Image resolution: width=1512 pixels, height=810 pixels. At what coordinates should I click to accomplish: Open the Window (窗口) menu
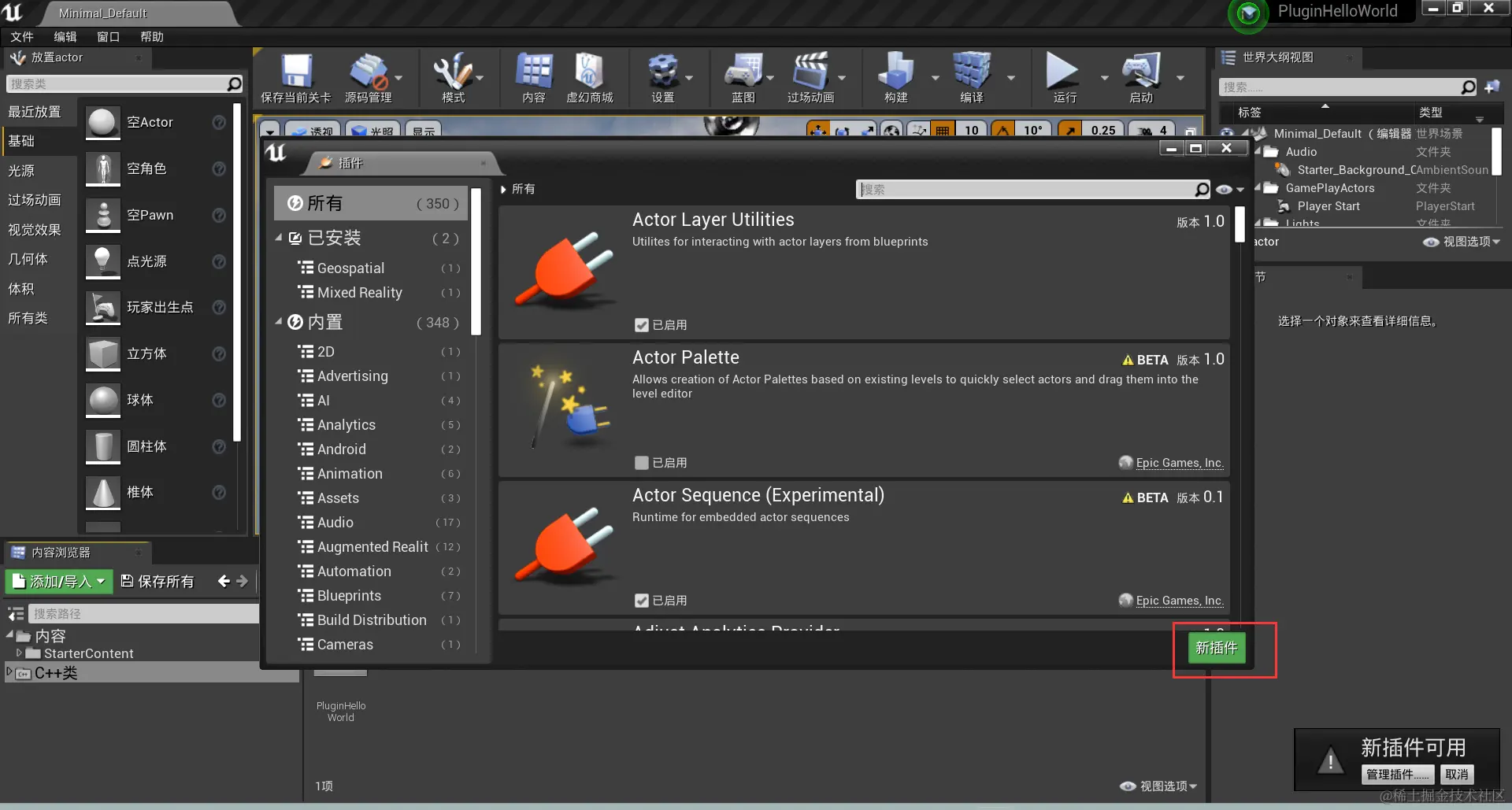pyautogui.click(x=108, y=37)
